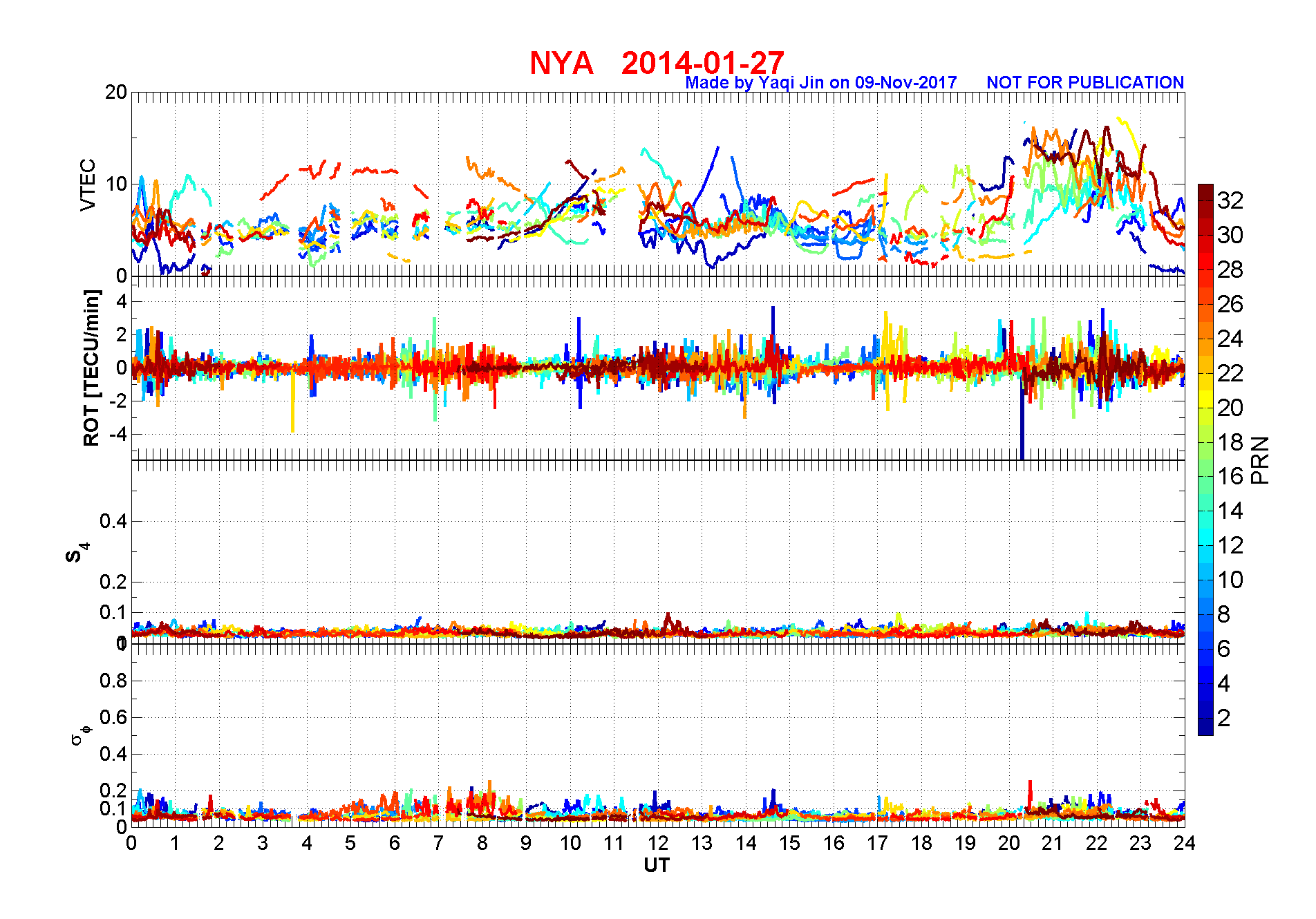The height and width of the screenshot is (919, 1316).
Task: Click the sigma-phi axis tick label 0.6
Action: [x=113, y=717]
